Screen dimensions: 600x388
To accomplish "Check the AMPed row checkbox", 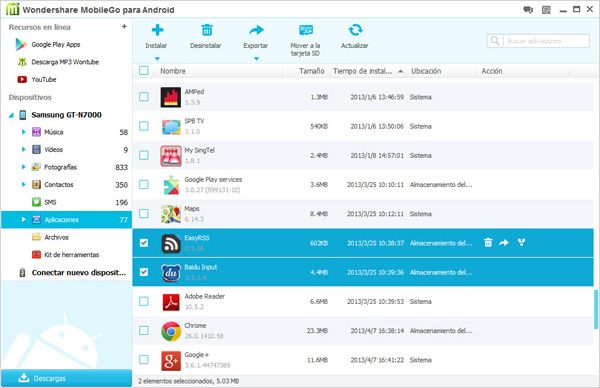I will point(144,96).
